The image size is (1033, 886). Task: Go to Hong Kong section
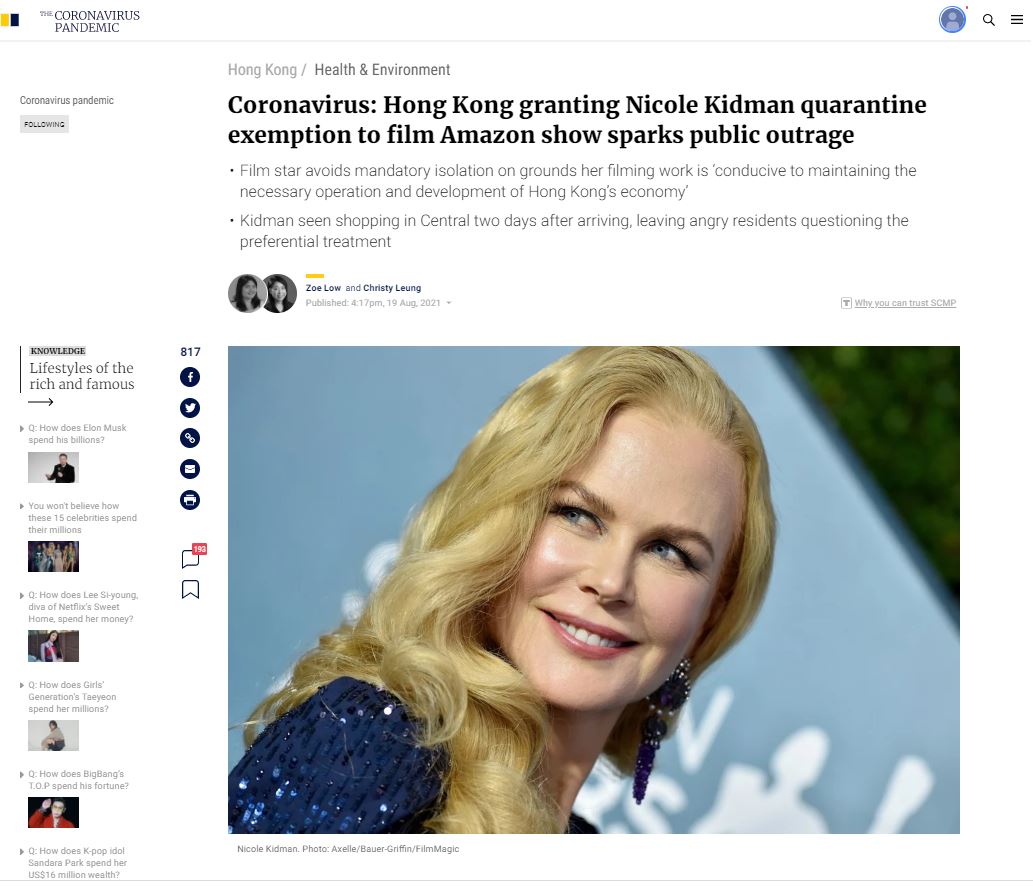point(262,70)
